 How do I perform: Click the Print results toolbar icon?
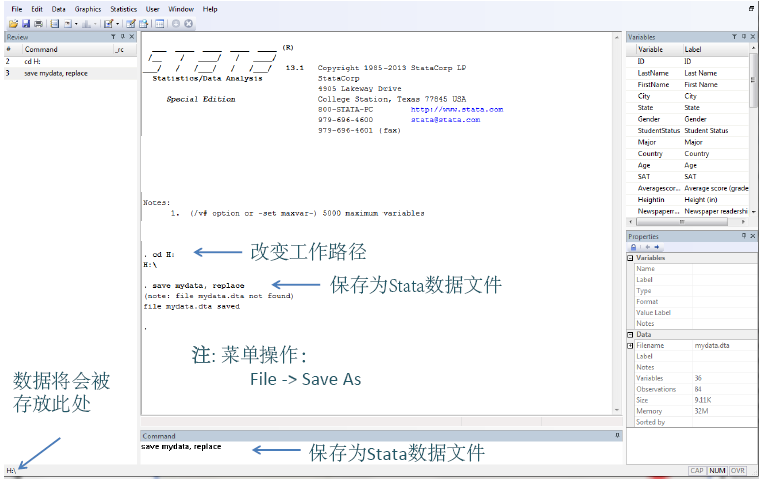(x=38, y=23)
